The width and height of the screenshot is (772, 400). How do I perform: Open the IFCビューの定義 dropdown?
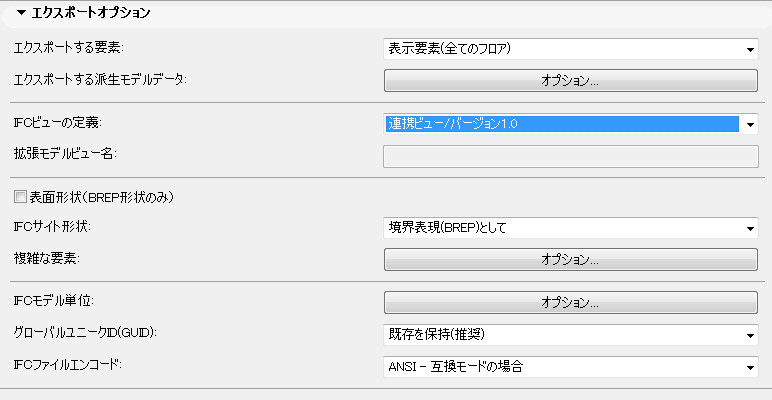(570, 124)
